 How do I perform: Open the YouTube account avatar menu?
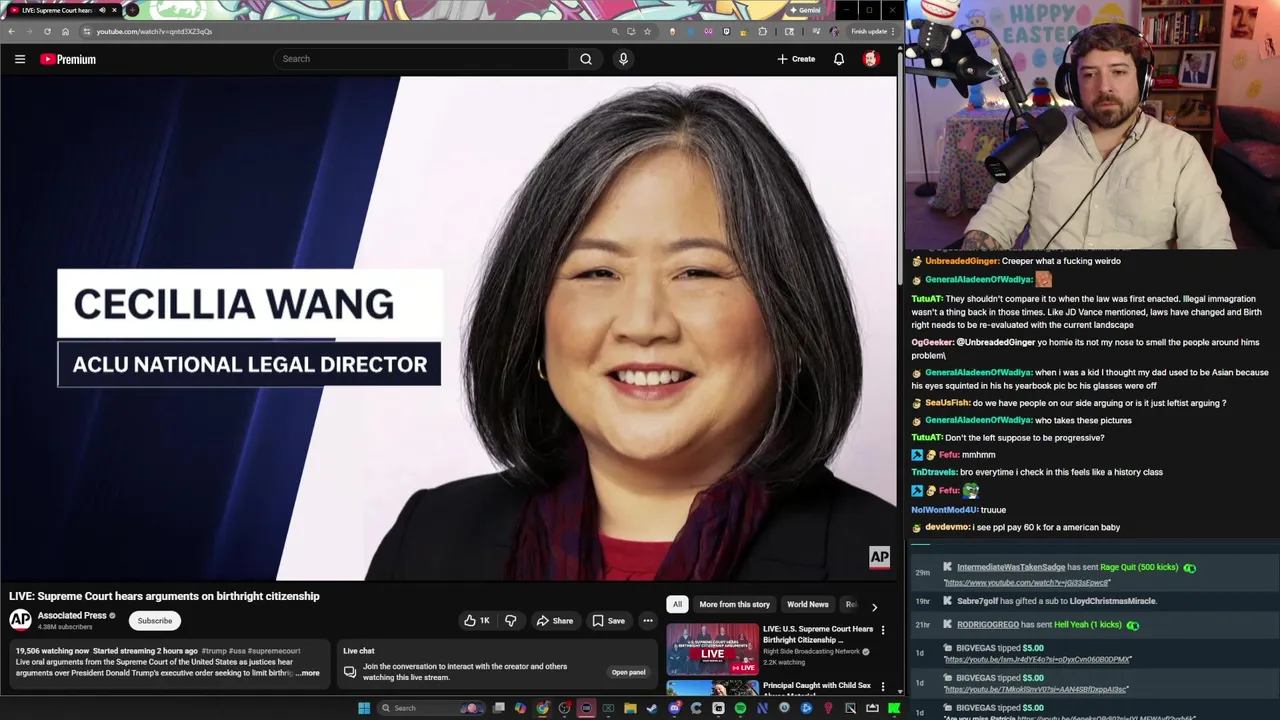click(871, 59)
